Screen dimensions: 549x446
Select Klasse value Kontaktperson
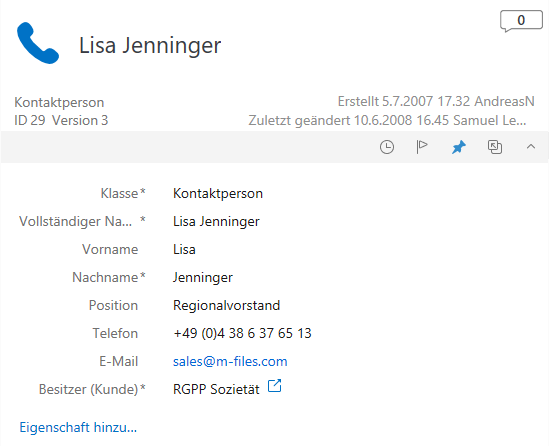[218, 193]
